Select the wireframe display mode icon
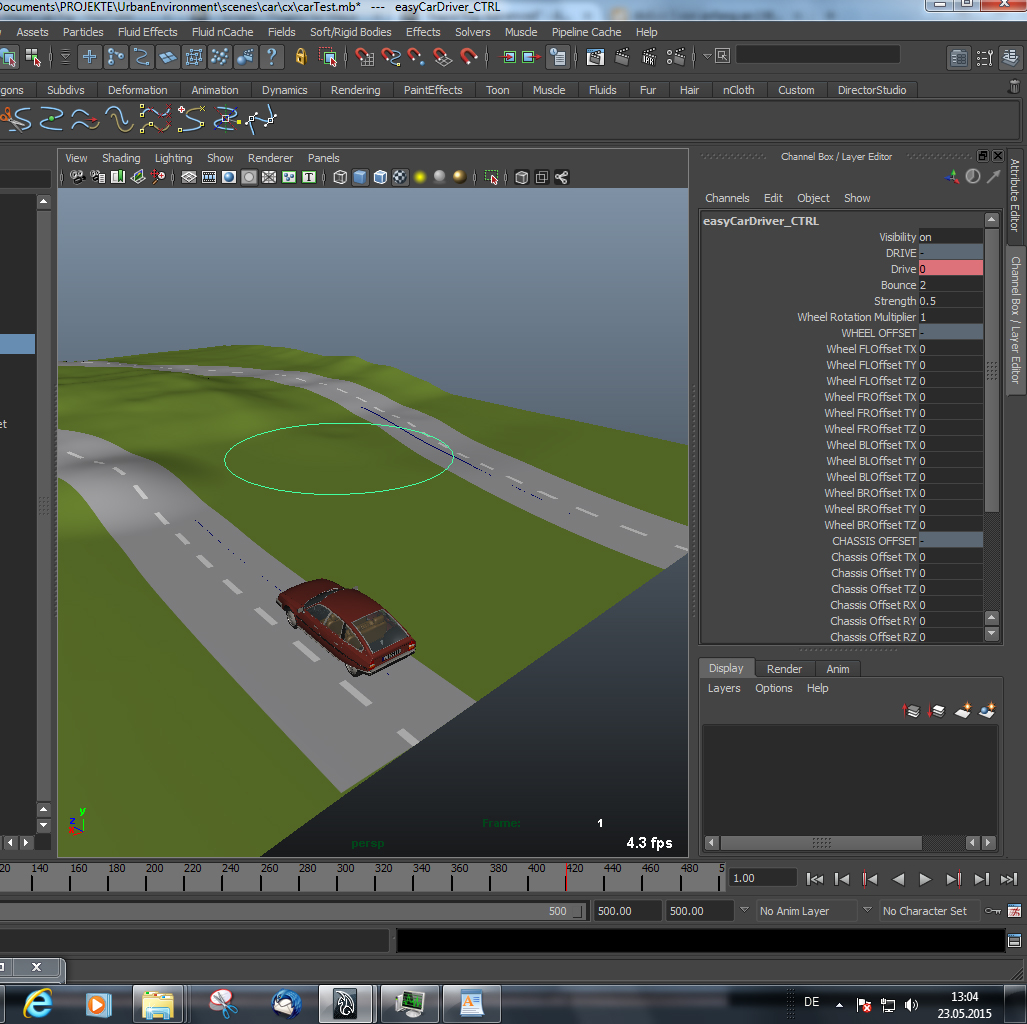 [338, 177]
